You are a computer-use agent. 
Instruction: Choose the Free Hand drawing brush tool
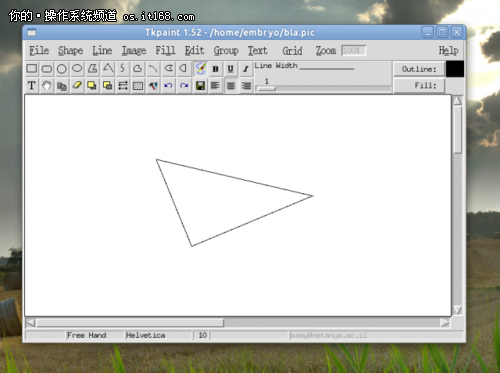tap(200, 69)
